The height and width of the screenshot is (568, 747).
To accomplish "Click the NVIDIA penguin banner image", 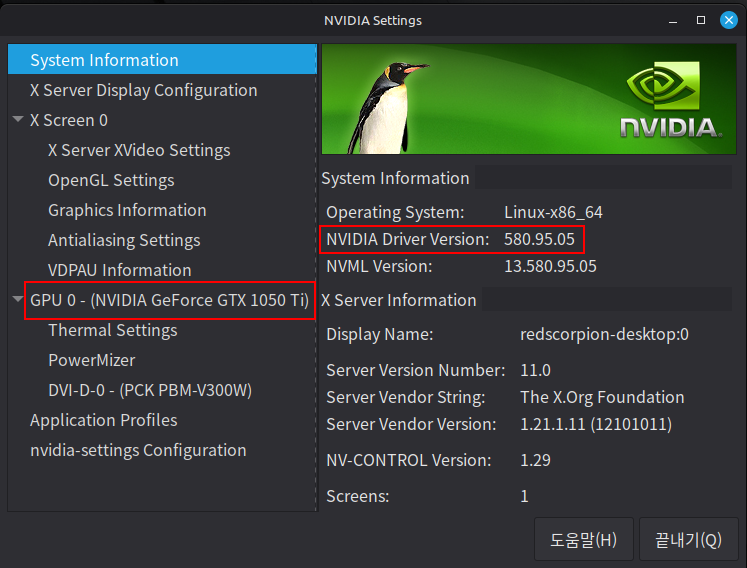I will [x=529, y=99].
